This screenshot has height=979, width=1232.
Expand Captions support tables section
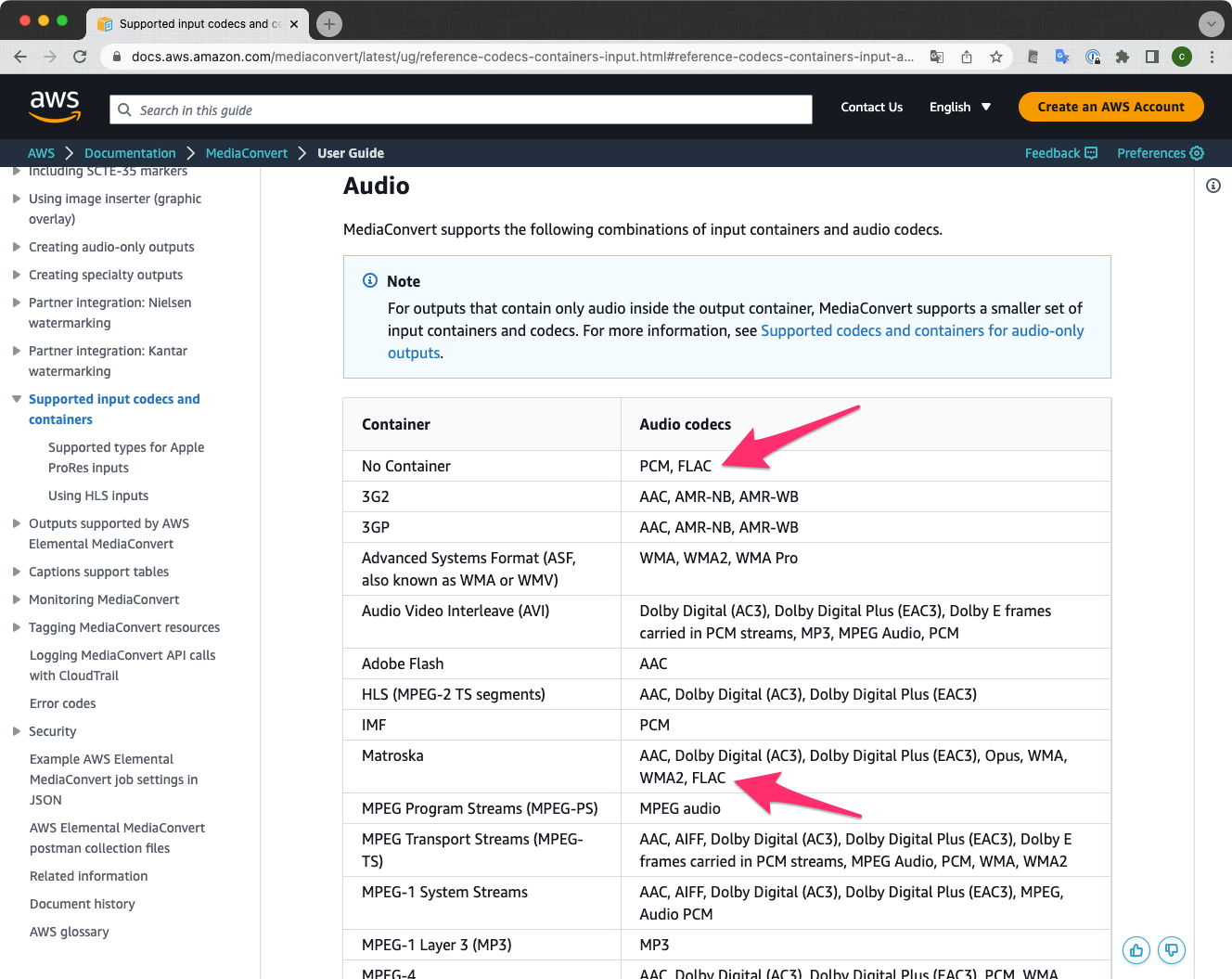click(x=17, y=572)
